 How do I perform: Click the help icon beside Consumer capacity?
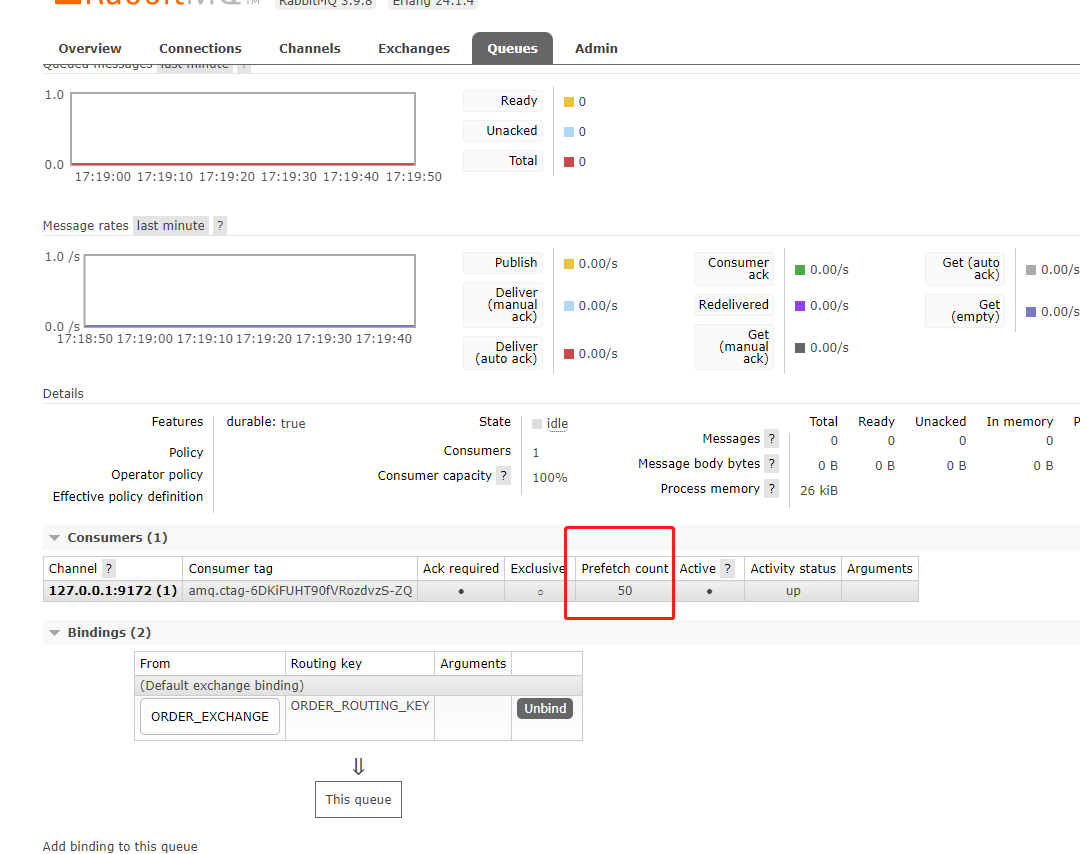502,475
